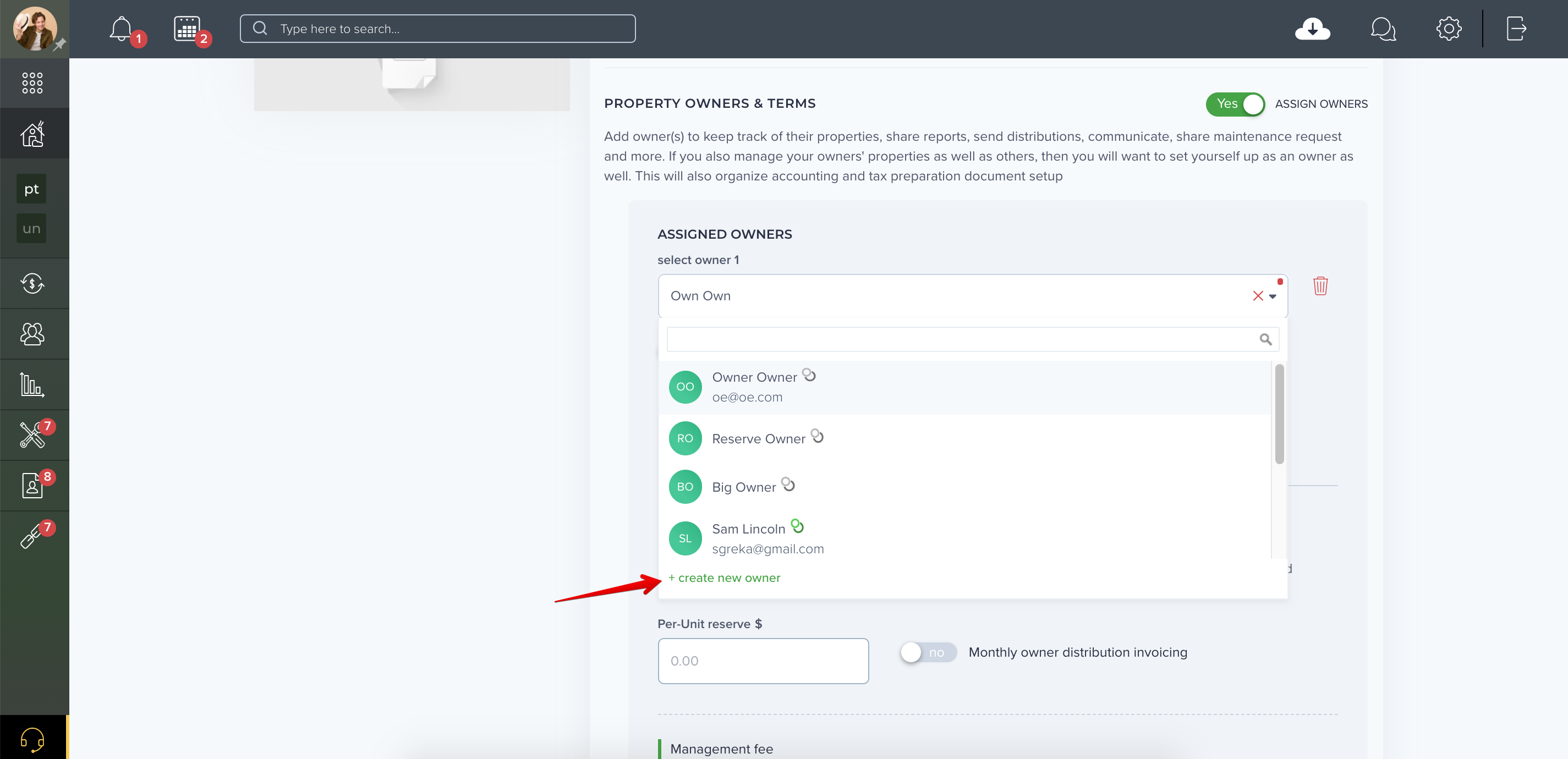This screenshot has height=759, width=1568.
Task: Click the Management fee heading
Action: [721, 749]
